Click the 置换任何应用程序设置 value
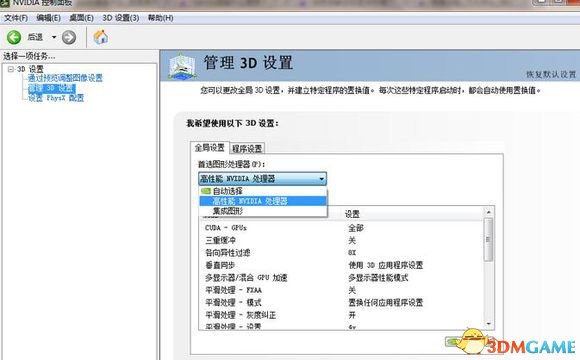Screen dimensions: 580x360 tap(385, 303)
